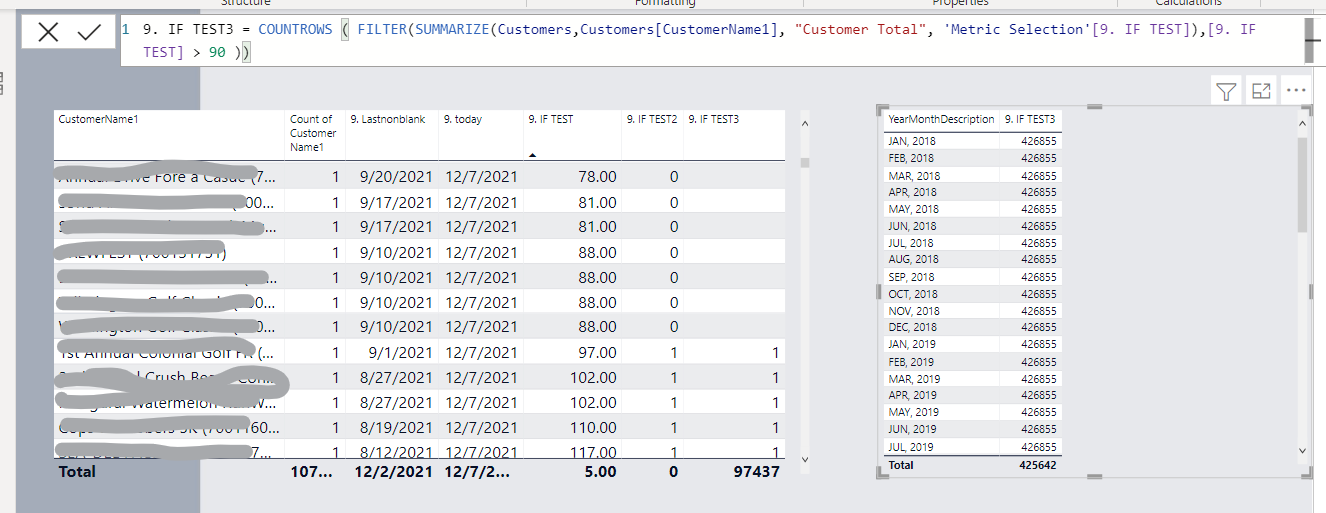1326x513 pixels.
Task: Click the 78.00 IF TEST value
Action: coord(598,177)
